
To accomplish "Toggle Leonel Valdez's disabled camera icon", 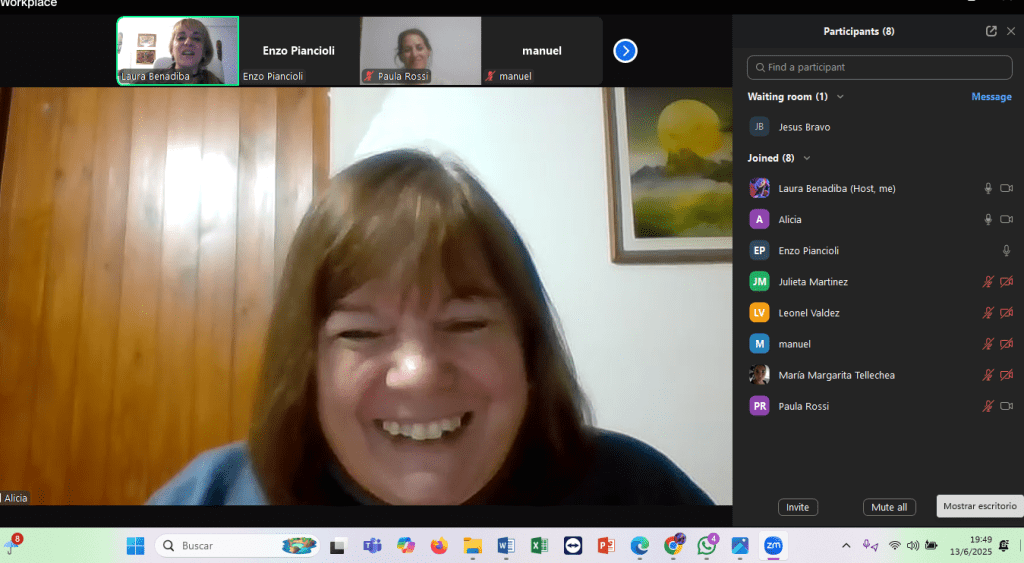I will point(1006,313).
